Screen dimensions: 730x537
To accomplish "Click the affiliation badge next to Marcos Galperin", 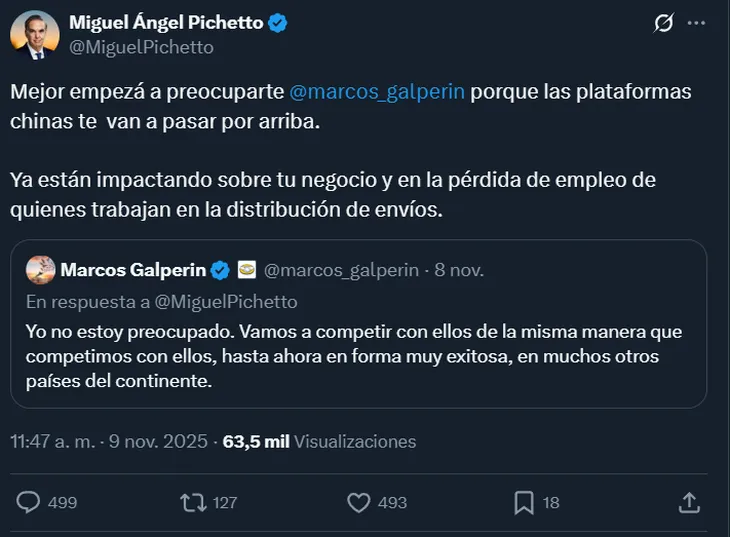I will point(246,270).
